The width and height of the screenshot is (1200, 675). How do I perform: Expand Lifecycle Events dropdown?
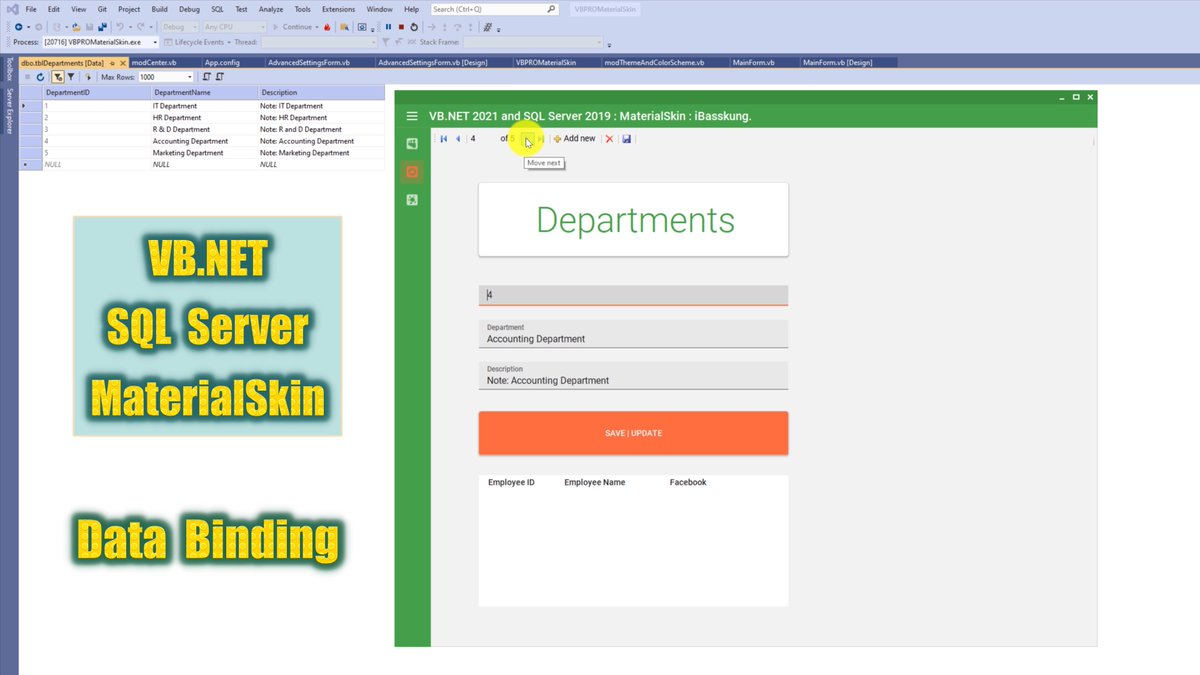(x=228, y=42)
